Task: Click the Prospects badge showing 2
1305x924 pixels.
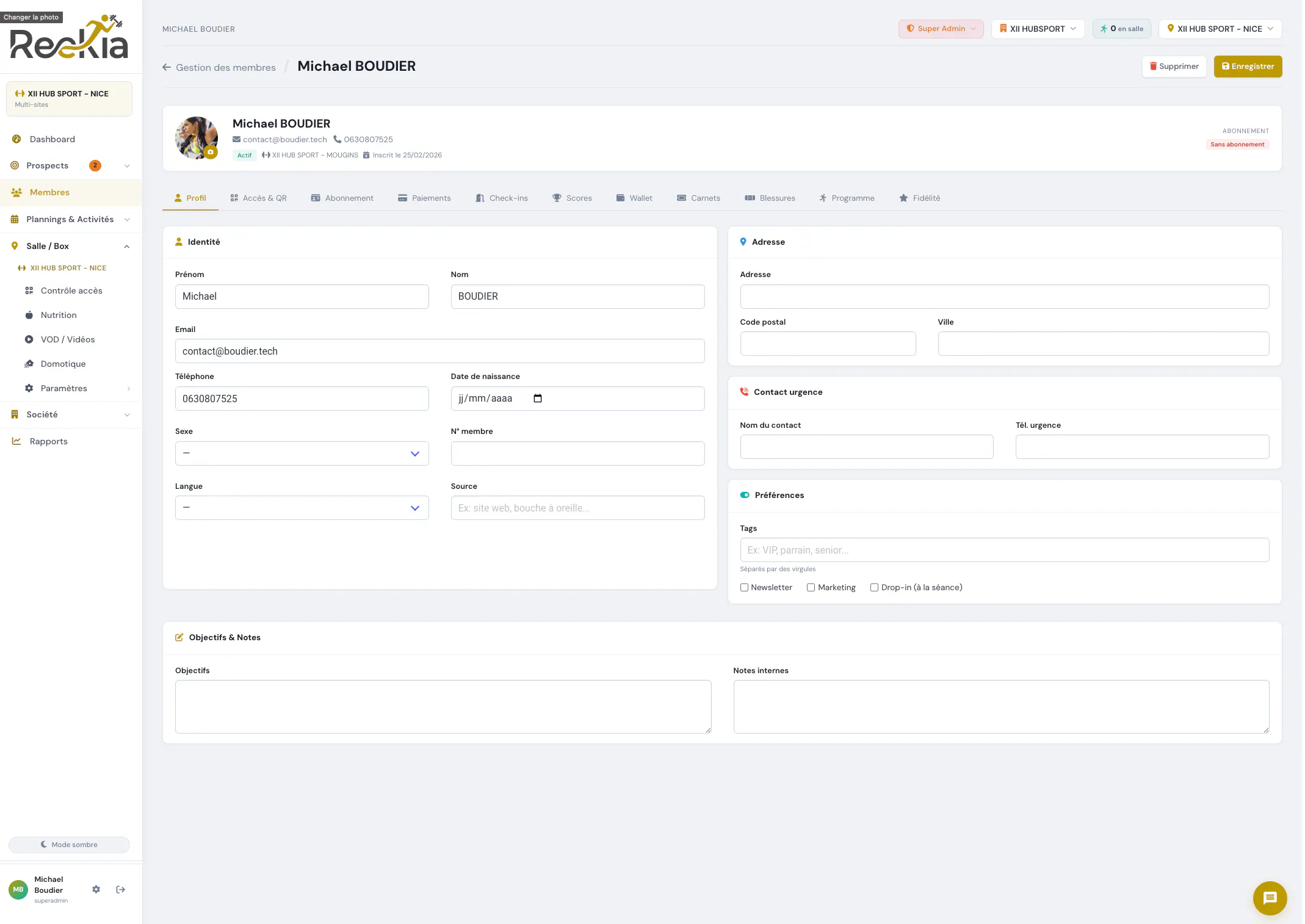Action: [95, 165]
